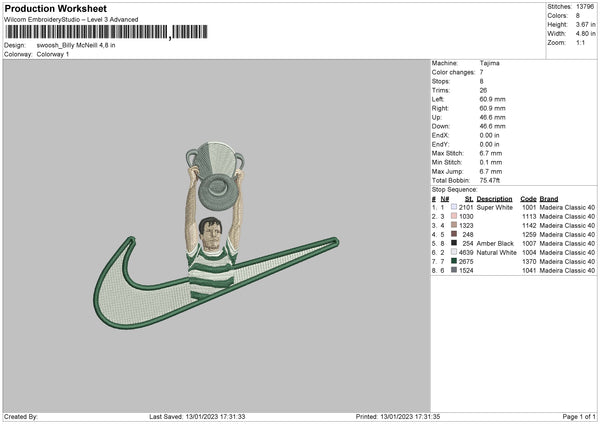
Task: Click the swatch for code 1113
Action: pos(454,216)
